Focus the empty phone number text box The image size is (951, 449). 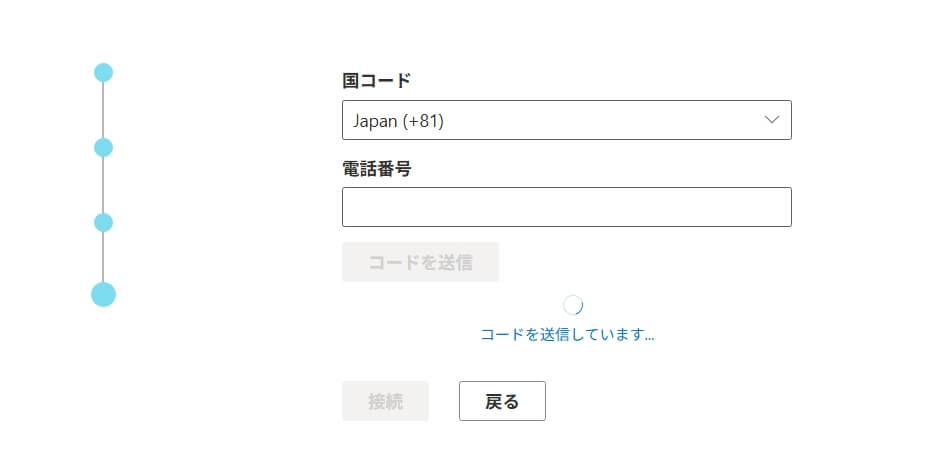click(566, 207)
